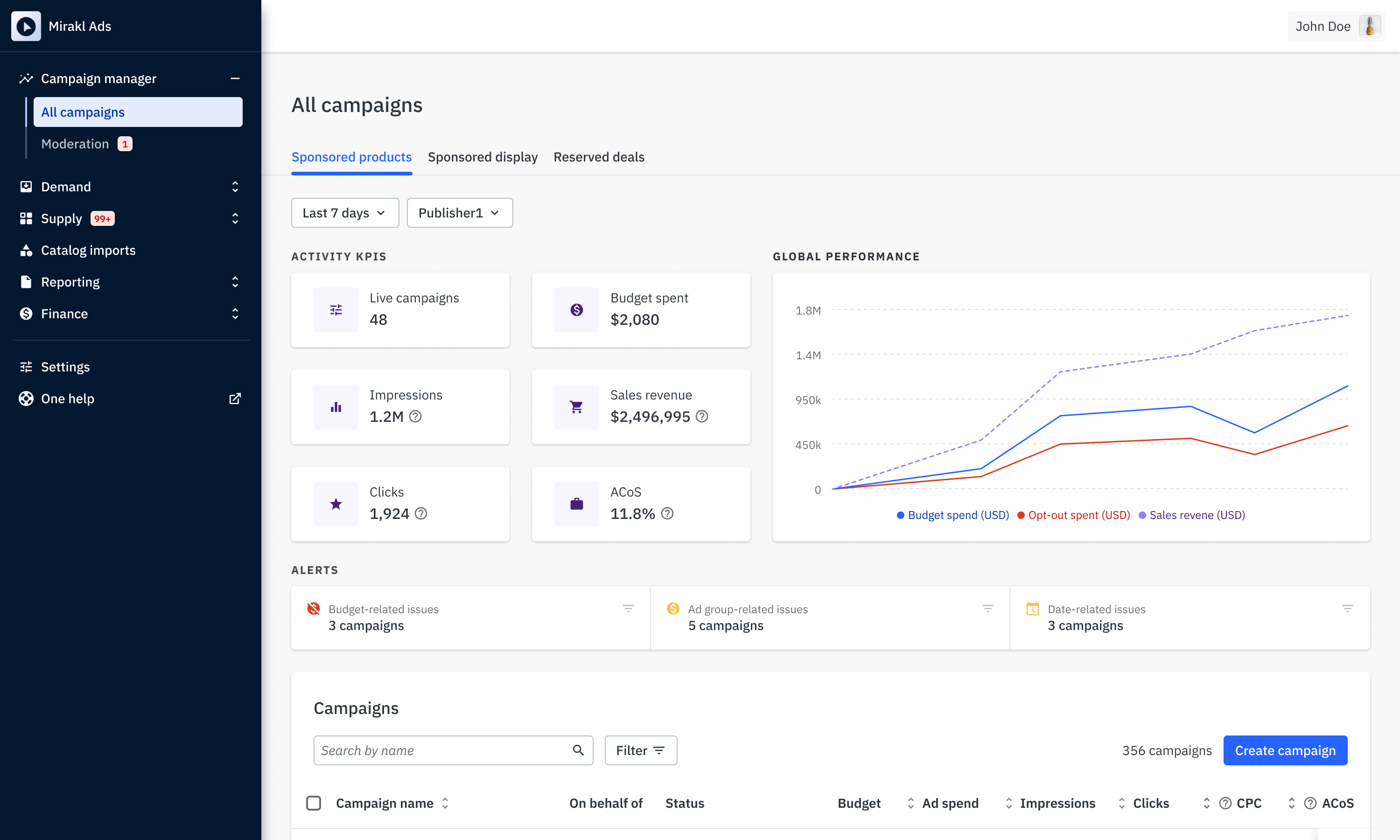Toggle Budget spend series in chart legend
The height and width of the screenshot is (840, 1400).
[953, 515]
